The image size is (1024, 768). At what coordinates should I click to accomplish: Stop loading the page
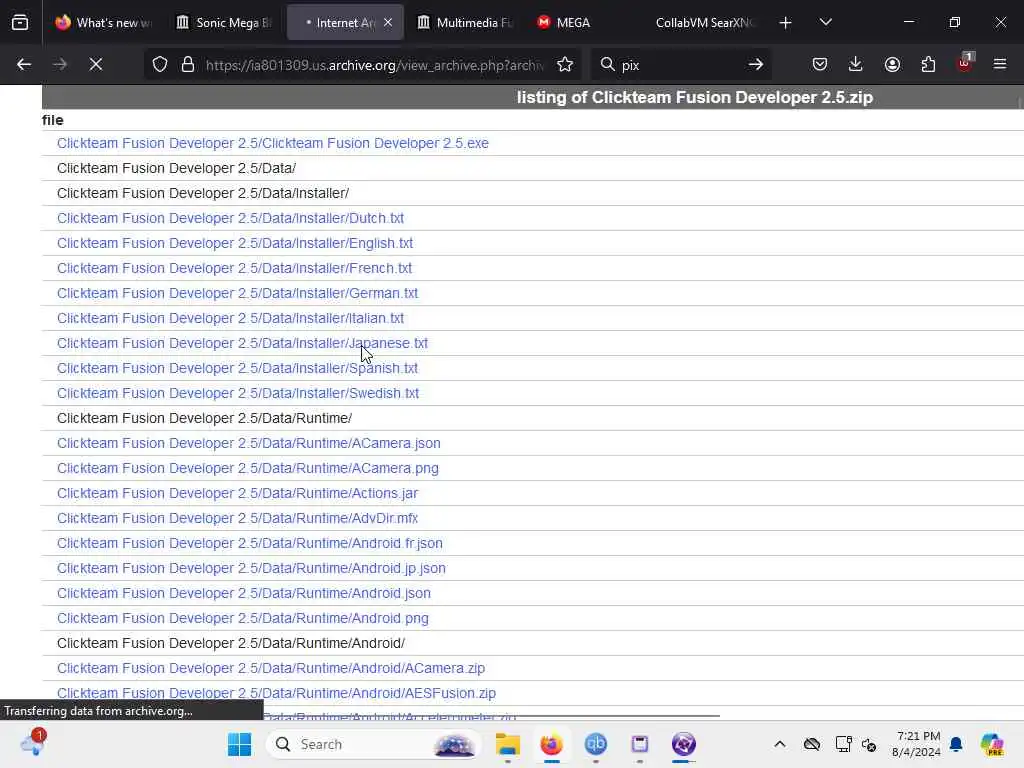[96, 64]
